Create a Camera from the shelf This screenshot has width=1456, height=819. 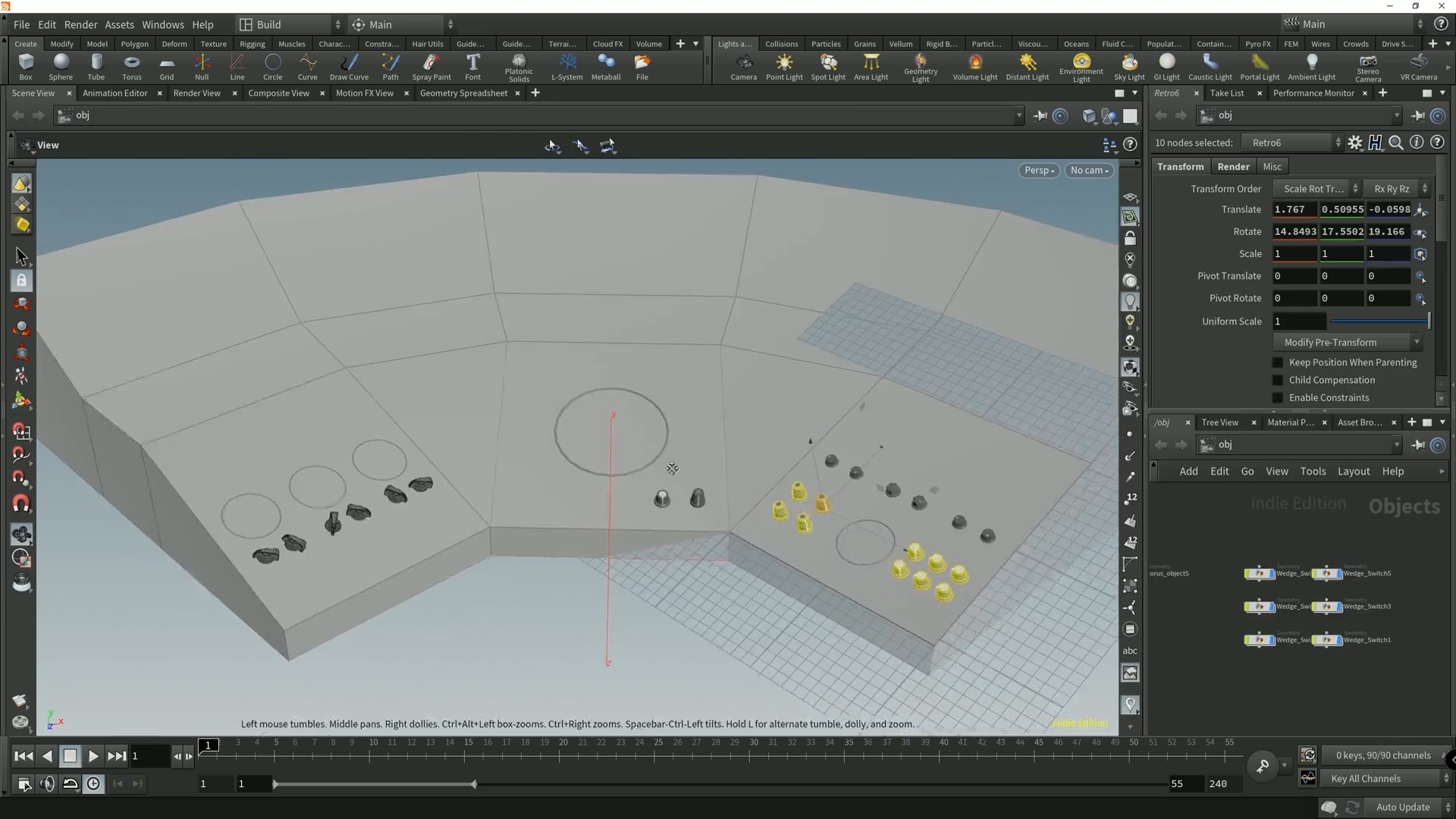coord(743,66)
